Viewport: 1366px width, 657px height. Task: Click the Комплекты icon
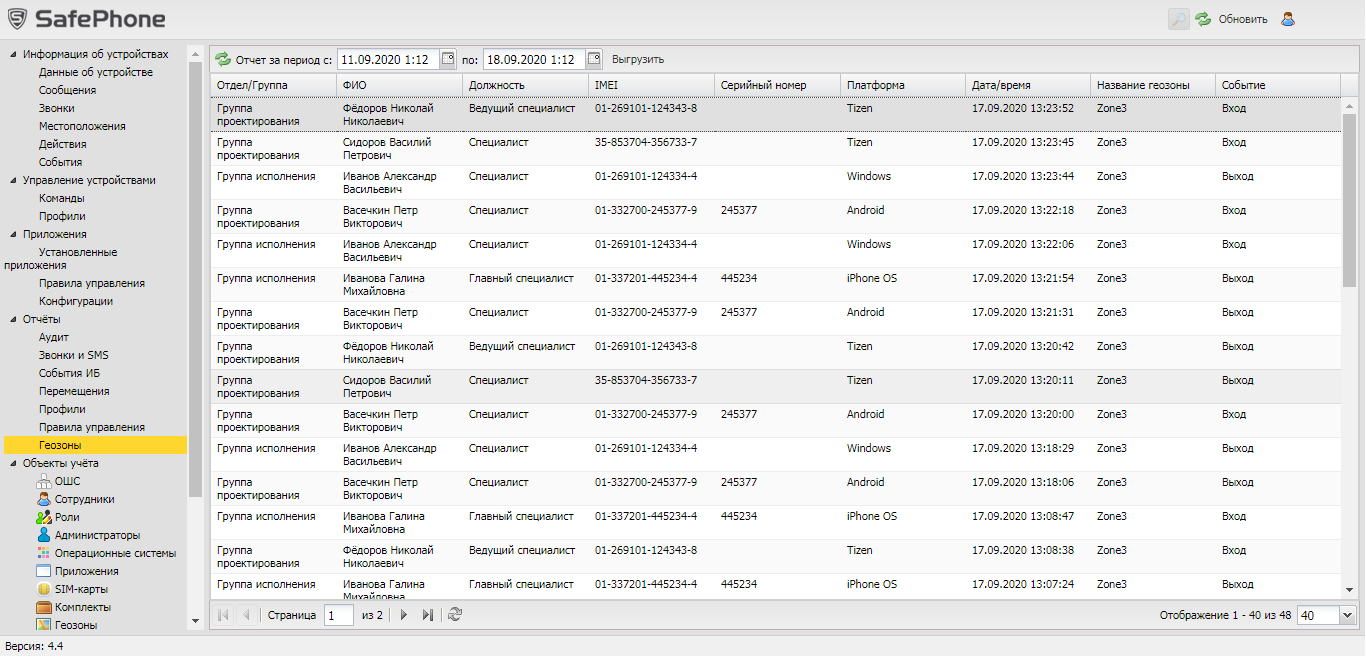[43, 607]
